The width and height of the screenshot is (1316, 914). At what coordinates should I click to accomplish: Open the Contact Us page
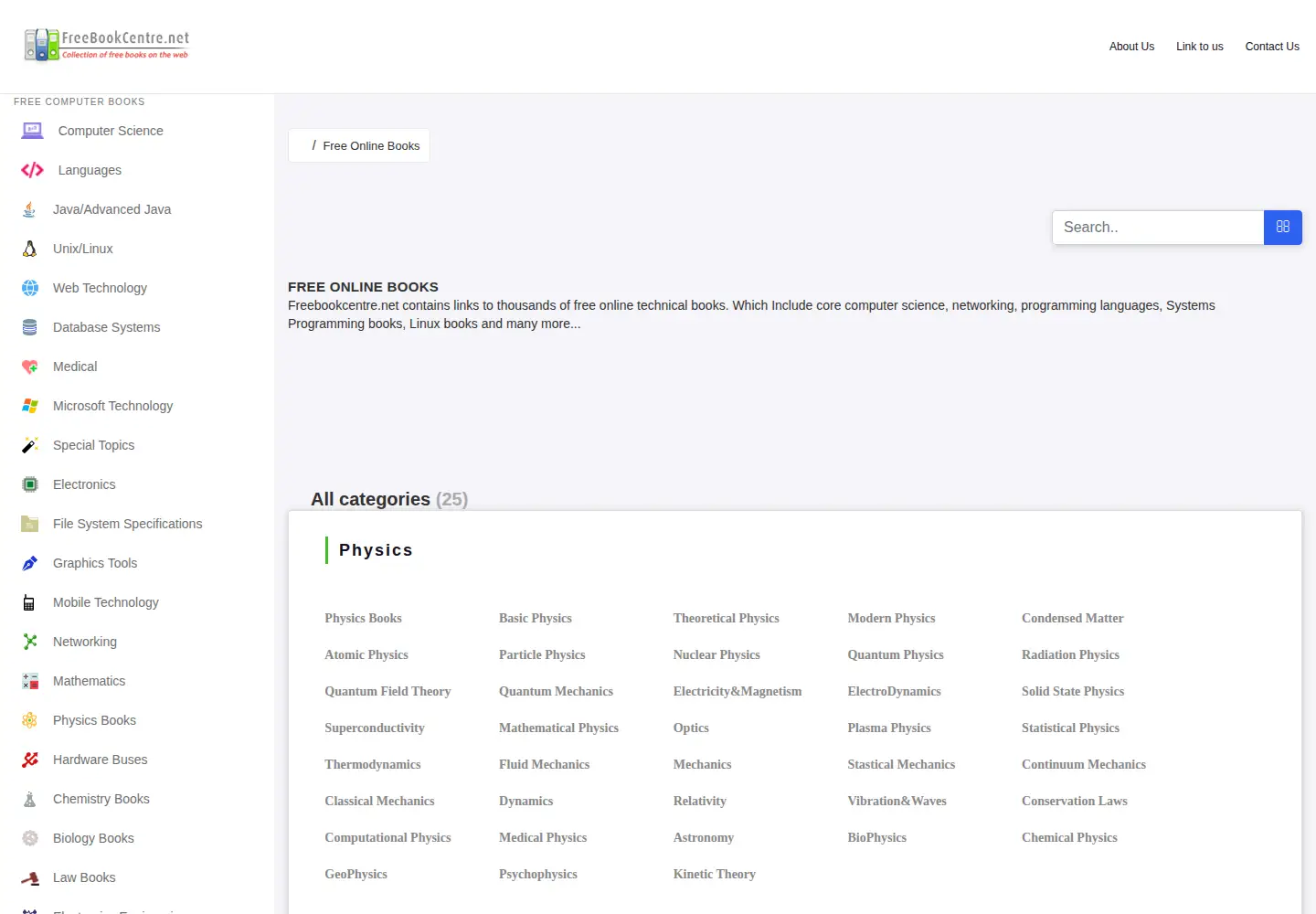tap(1272, 47)
